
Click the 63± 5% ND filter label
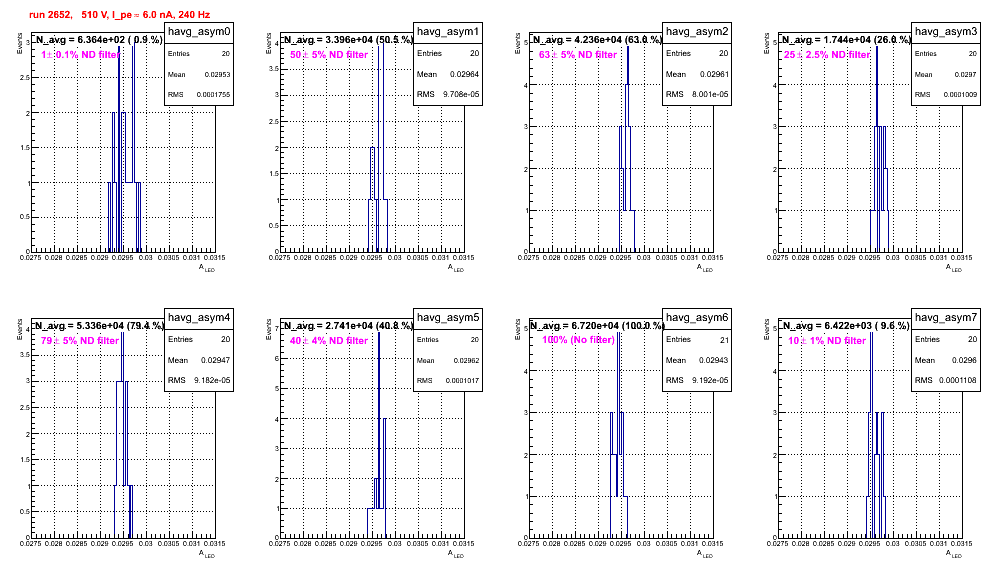578,55
